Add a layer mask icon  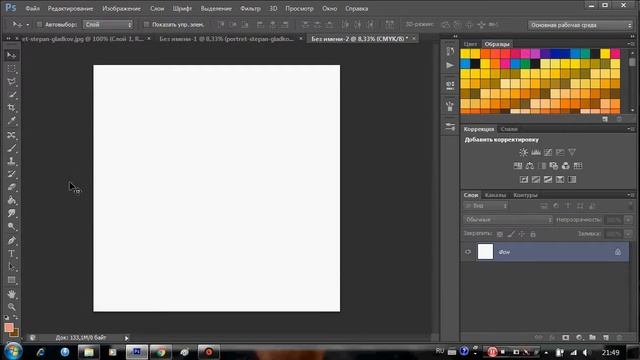(565, 338)
